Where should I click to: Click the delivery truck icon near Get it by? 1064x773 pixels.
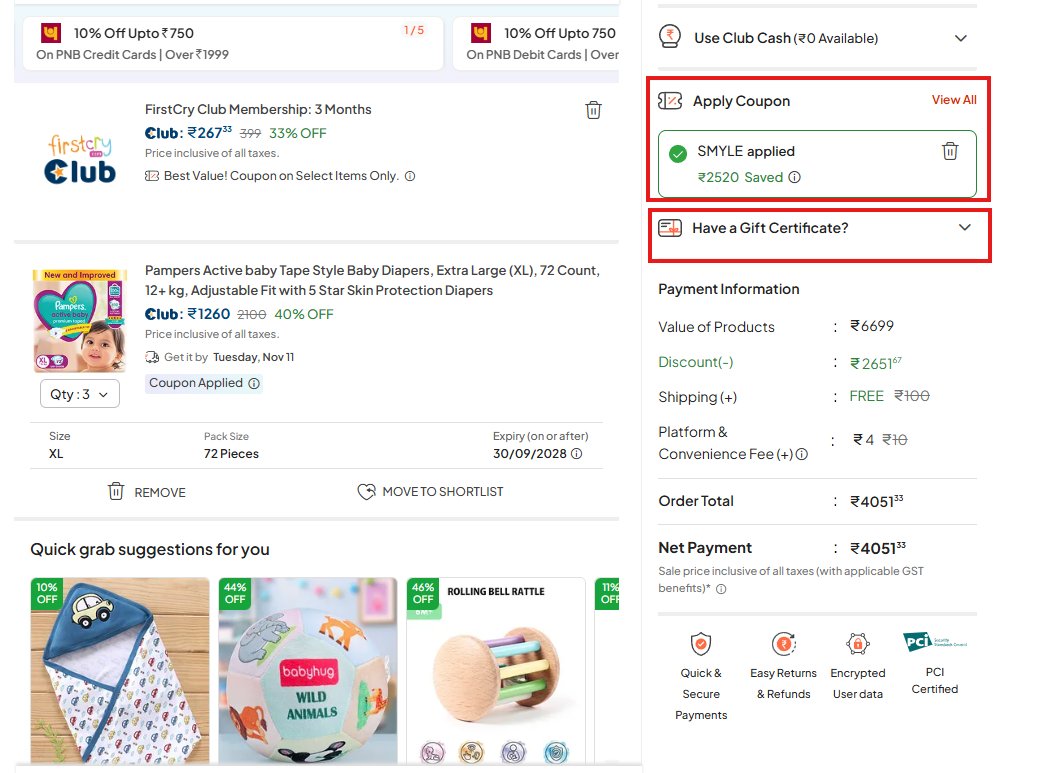152,357
